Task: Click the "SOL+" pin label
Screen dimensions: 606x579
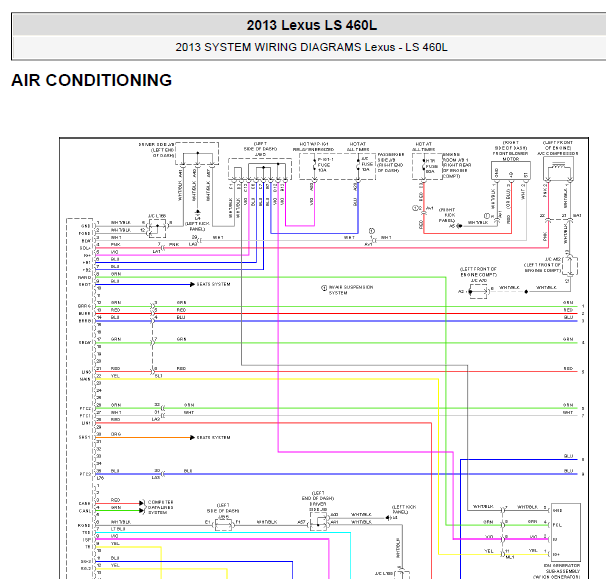Action: pyautogui.click(x=85, y=248)
